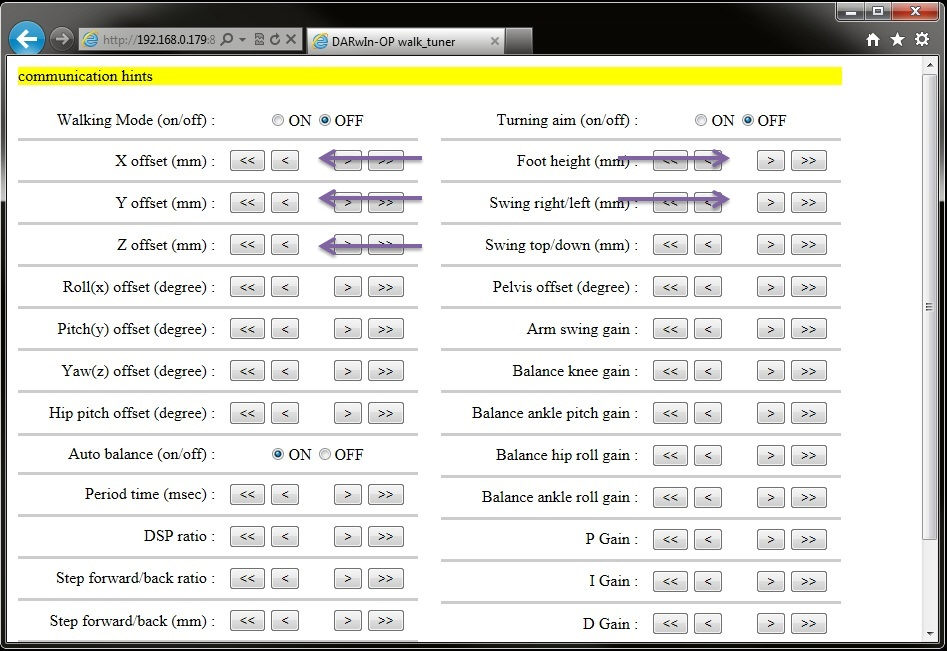
Task: Increase Balance hip roll gain large step (>>)
Action: pos(809,455)
